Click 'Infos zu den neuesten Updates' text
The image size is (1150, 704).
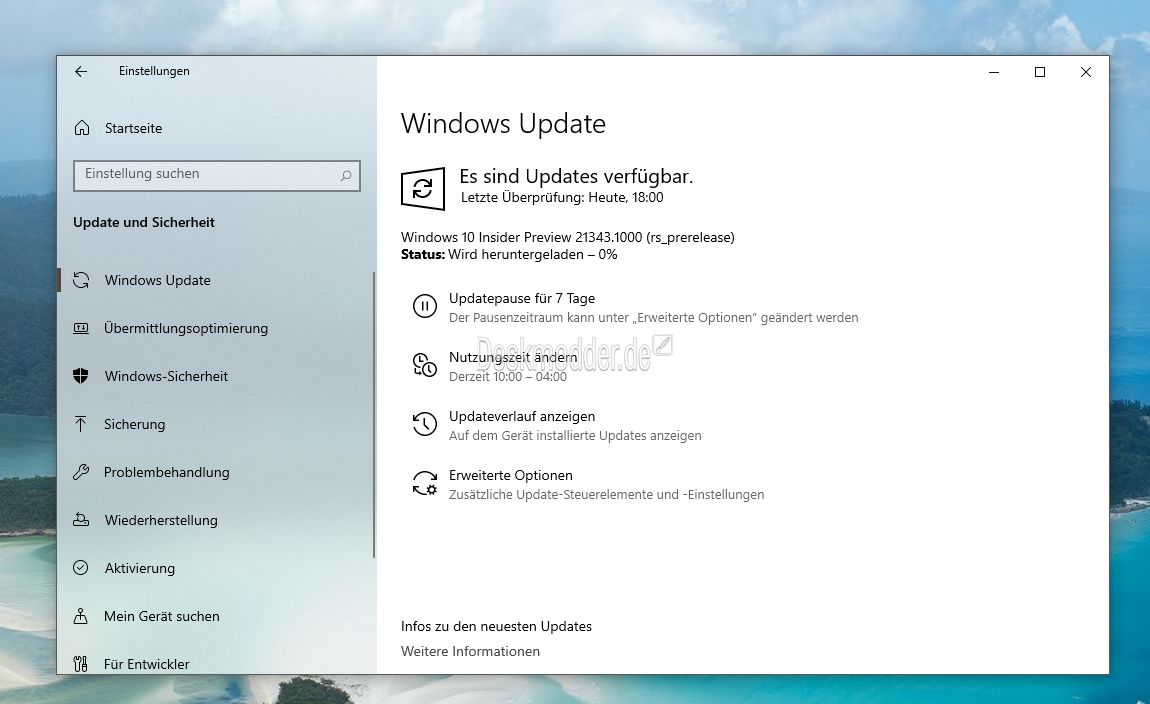[496, 626]
